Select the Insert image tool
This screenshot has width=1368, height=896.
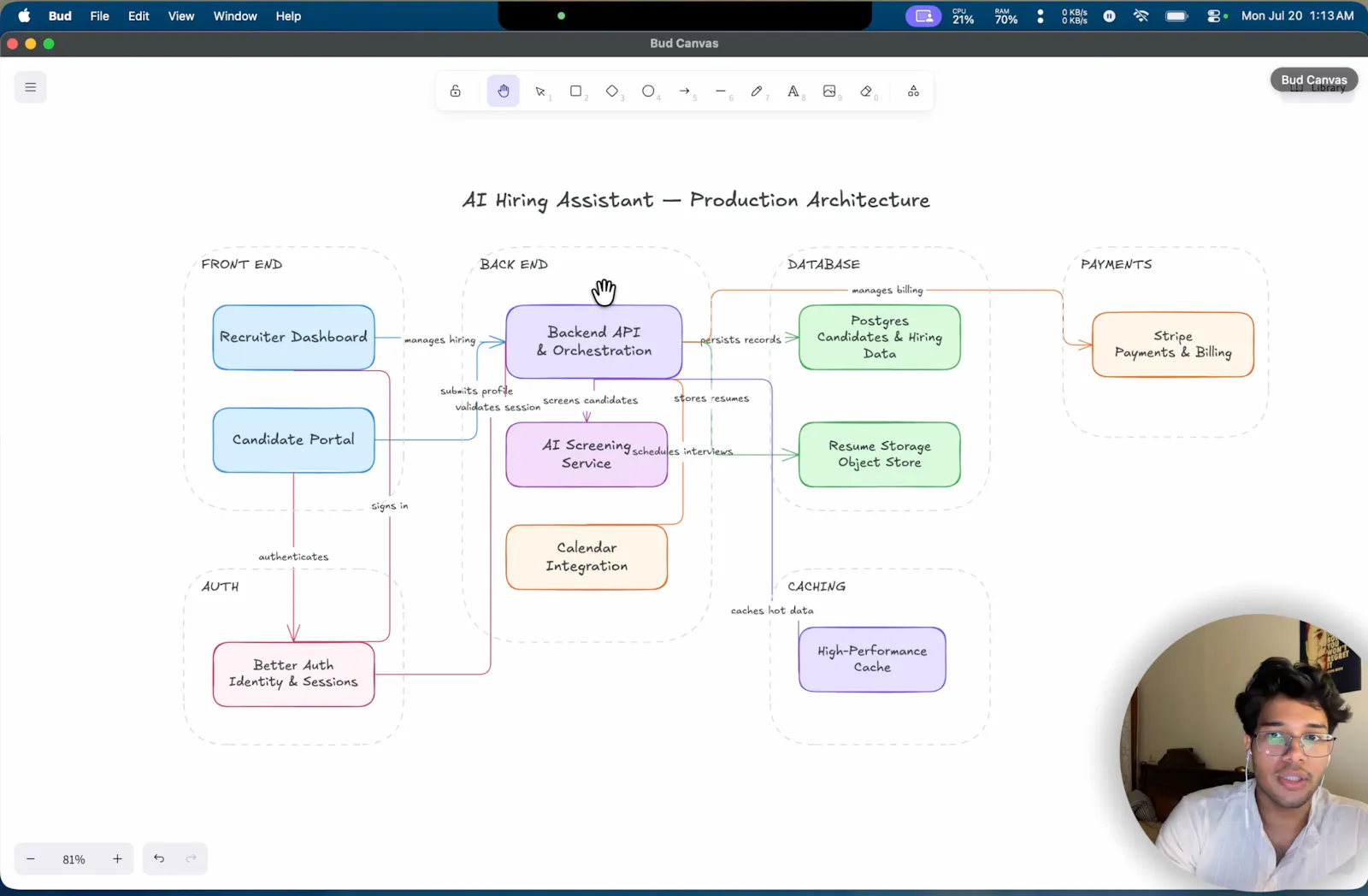pyautogui.click(x=829, y=91)
